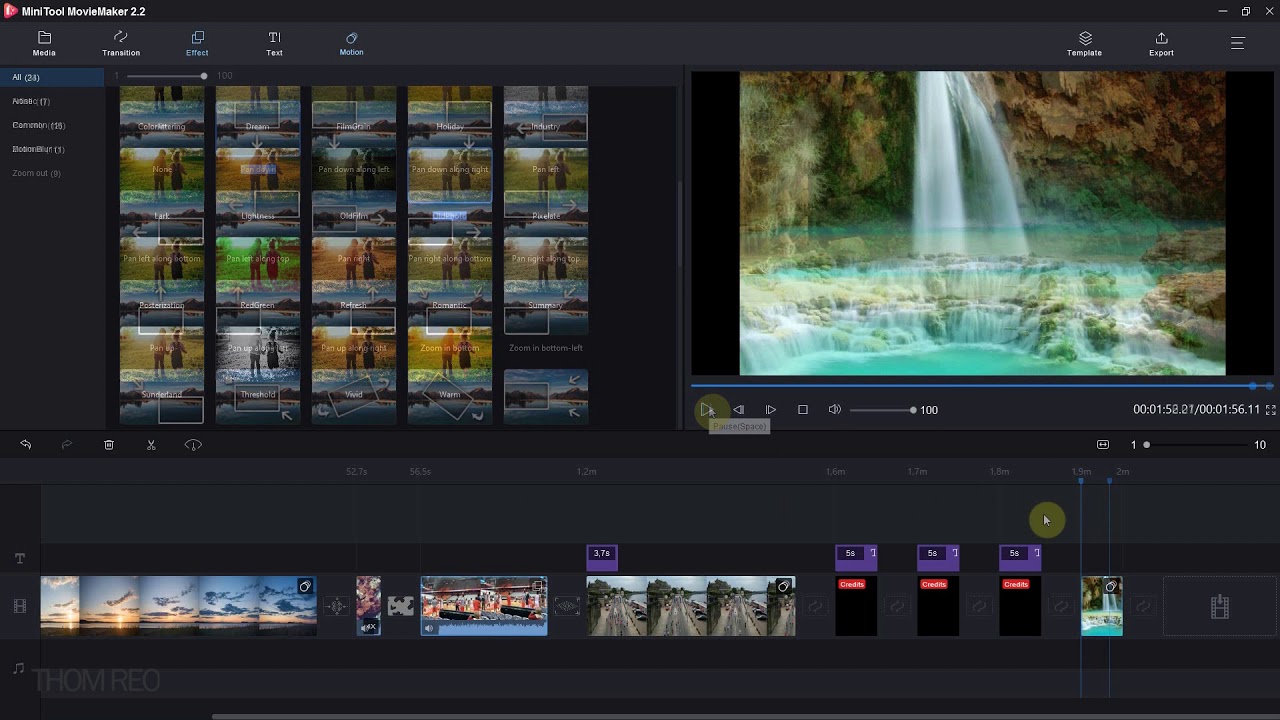Select the first 5s text clip
This screenshot has height=720, width=1280.
856,559
